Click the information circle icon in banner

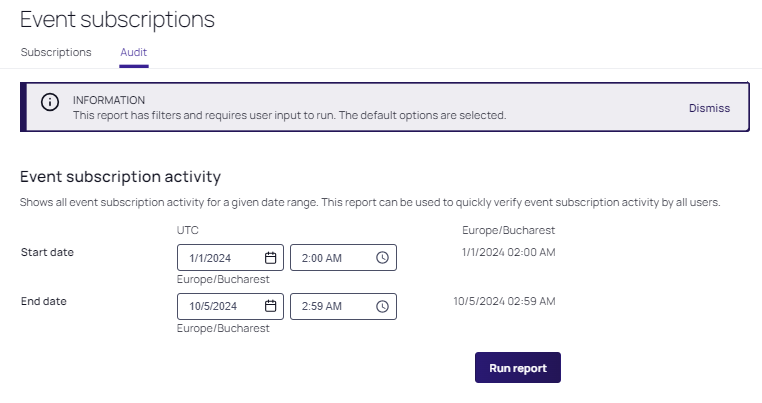pos(49,103)
